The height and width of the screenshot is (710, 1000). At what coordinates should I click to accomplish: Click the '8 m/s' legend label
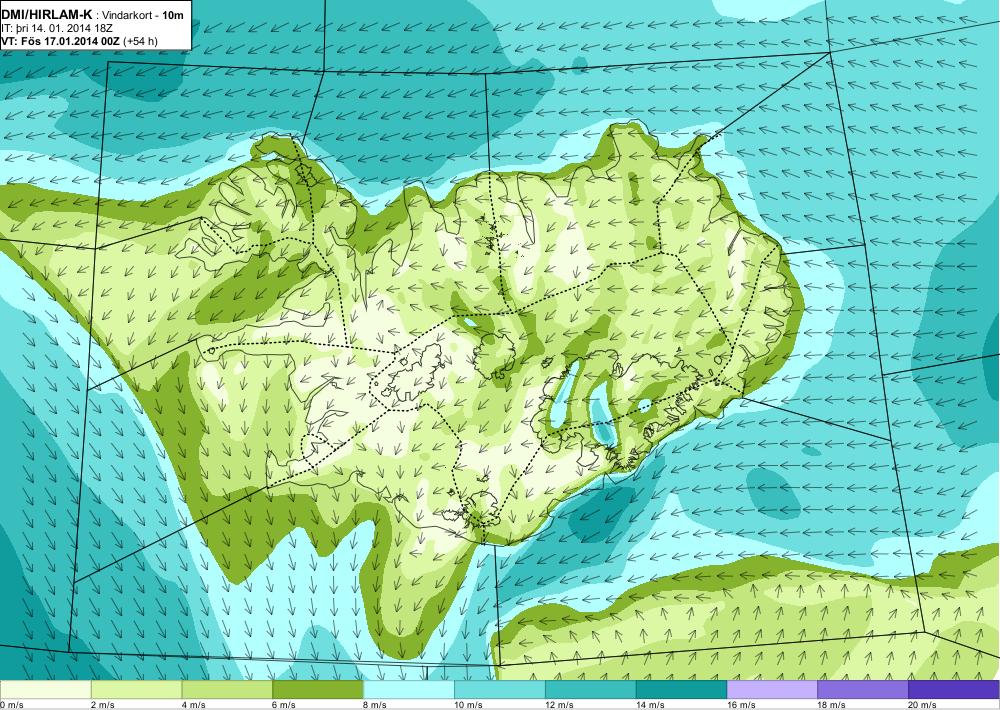pos(375,705)
